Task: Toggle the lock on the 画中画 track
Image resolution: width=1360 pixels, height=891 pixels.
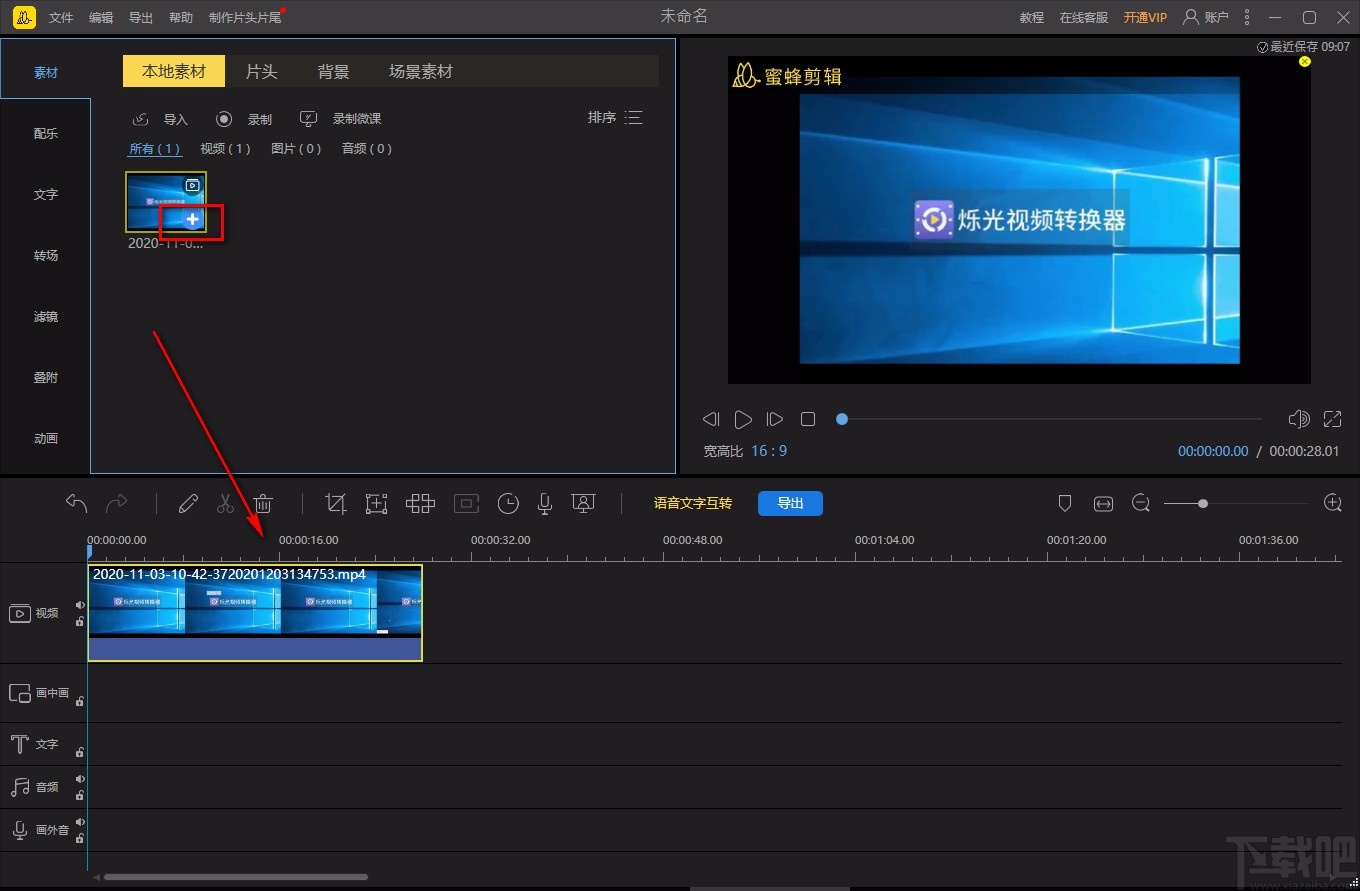Action: coord(80,701)
